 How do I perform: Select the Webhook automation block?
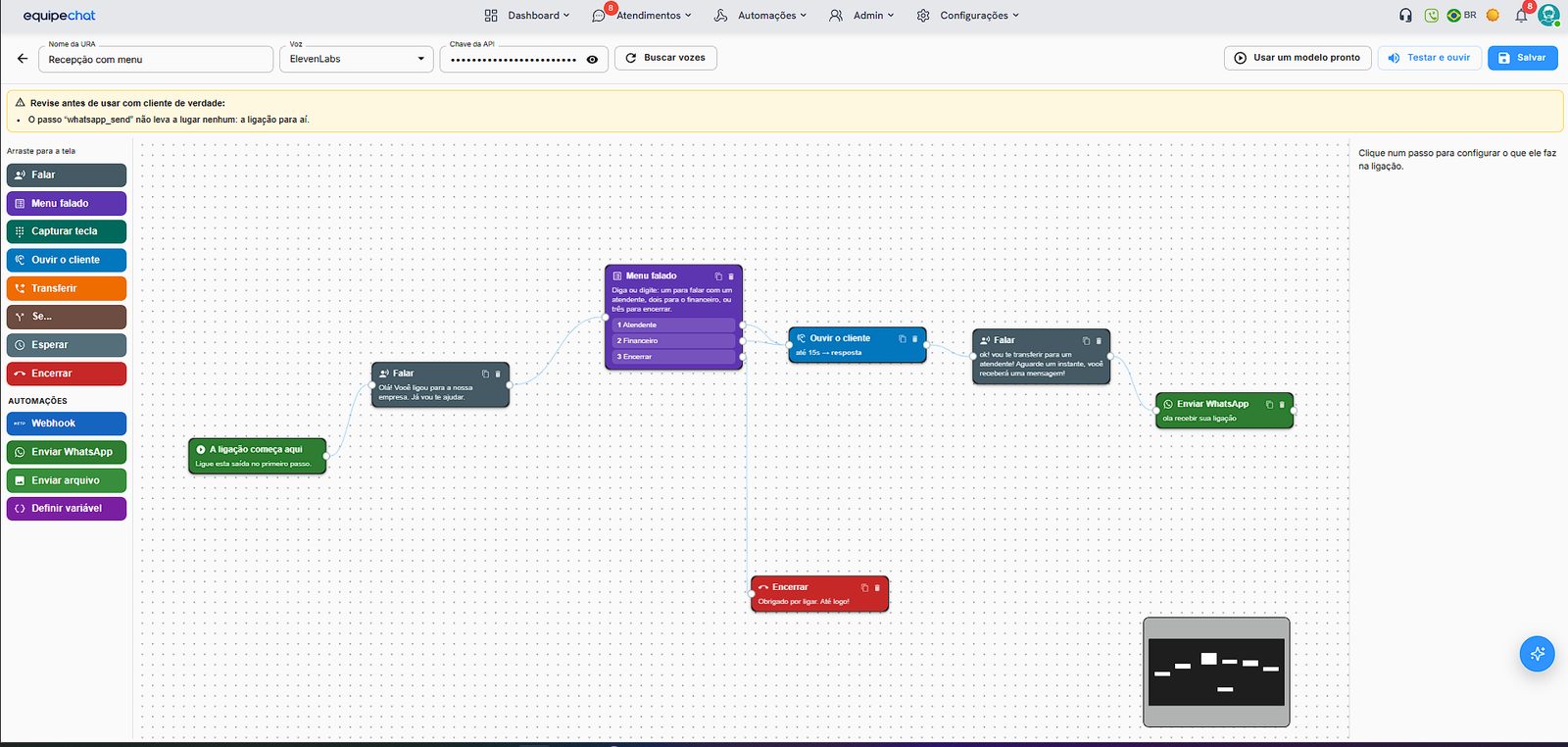(x=67, y=423)
